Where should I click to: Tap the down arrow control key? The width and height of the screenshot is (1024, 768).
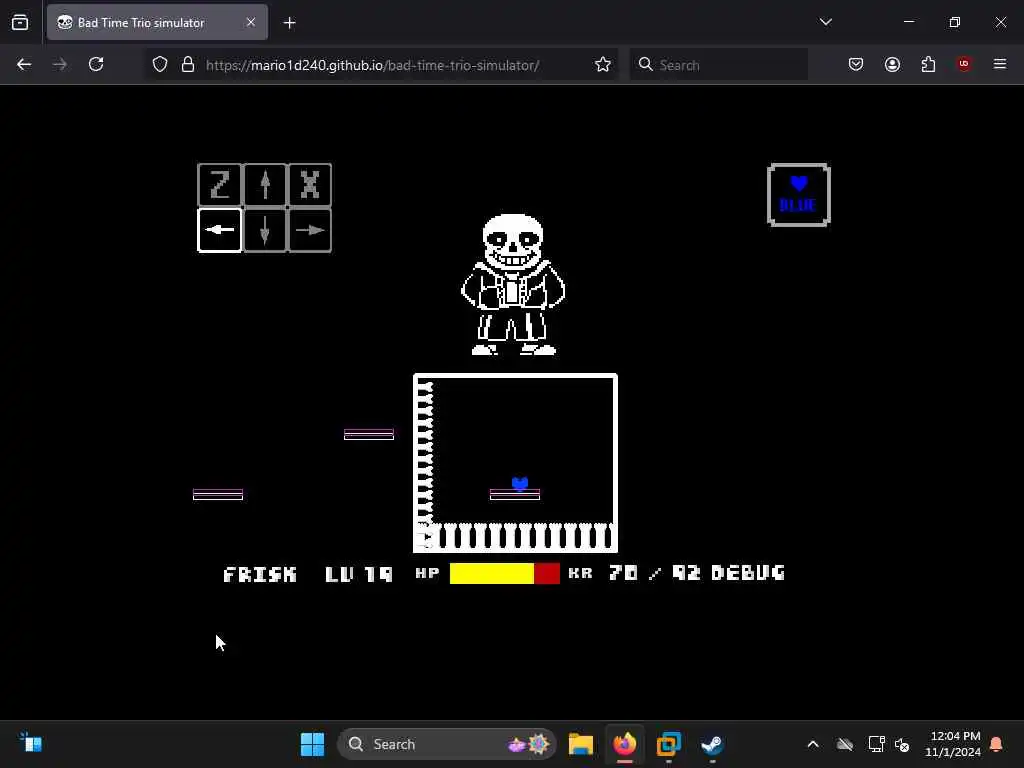pyautogui.click(x=264, y=230)
